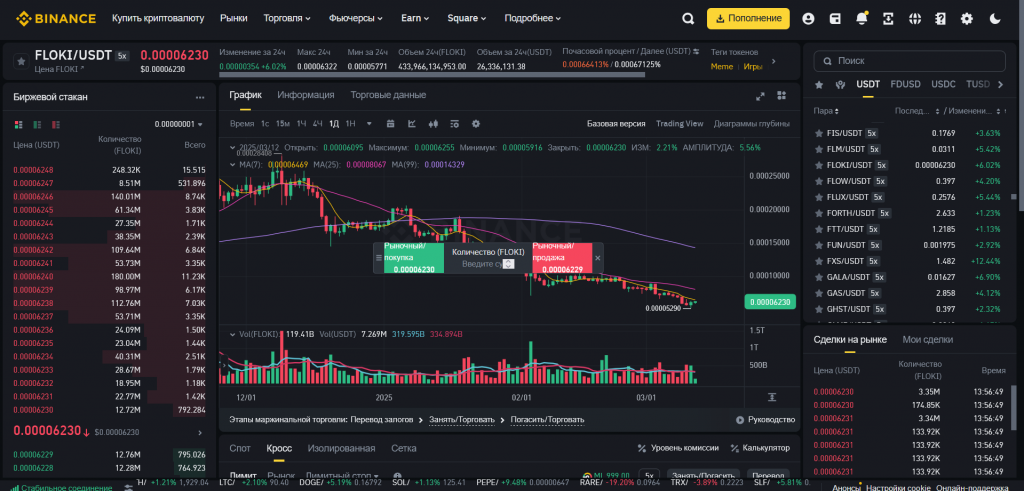Open the chart settings gear
1024x491 pixels.
click(476, 123)
